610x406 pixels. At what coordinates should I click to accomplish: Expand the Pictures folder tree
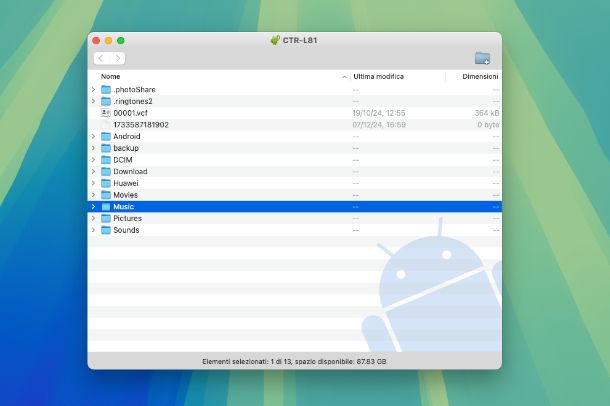pyautogui.click(x=93, y=218)
